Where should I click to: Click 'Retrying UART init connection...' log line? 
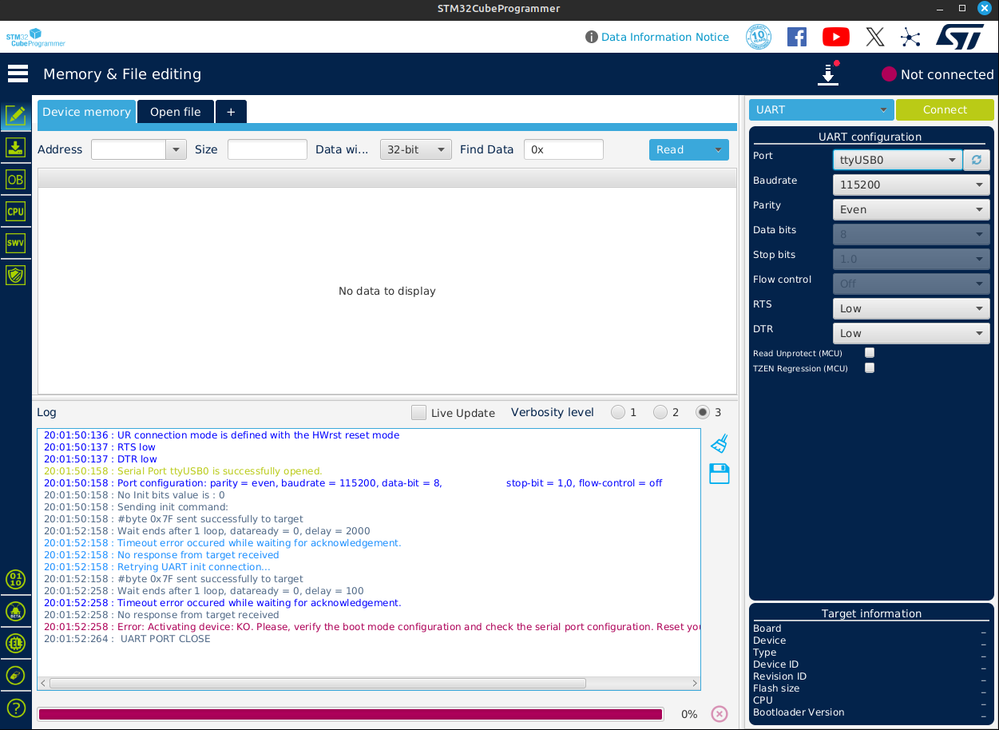(157, 567)
